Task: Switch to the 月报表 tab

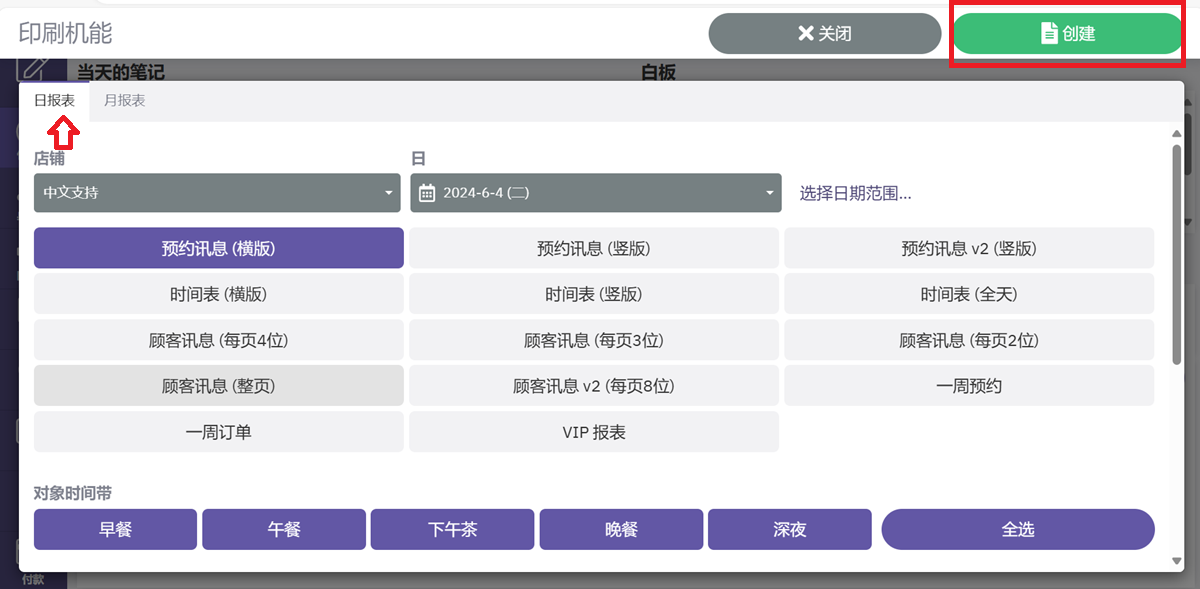Action: click(125, 101)
